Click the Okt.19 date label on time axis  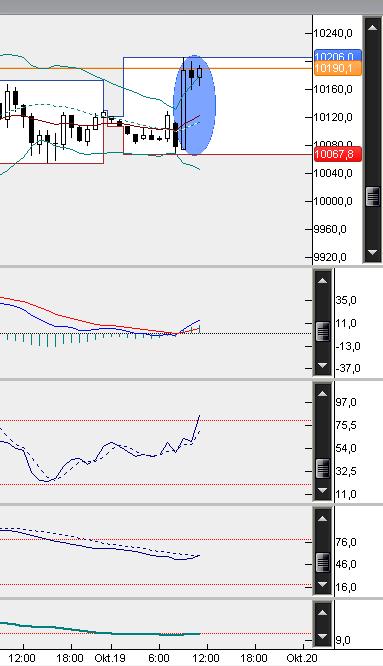click(110, 658)
